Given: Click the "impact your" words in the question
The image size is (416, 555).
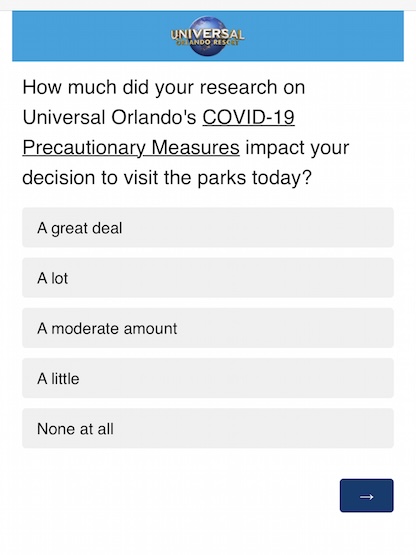Looking at the screenshot, I should pos(297,148).
